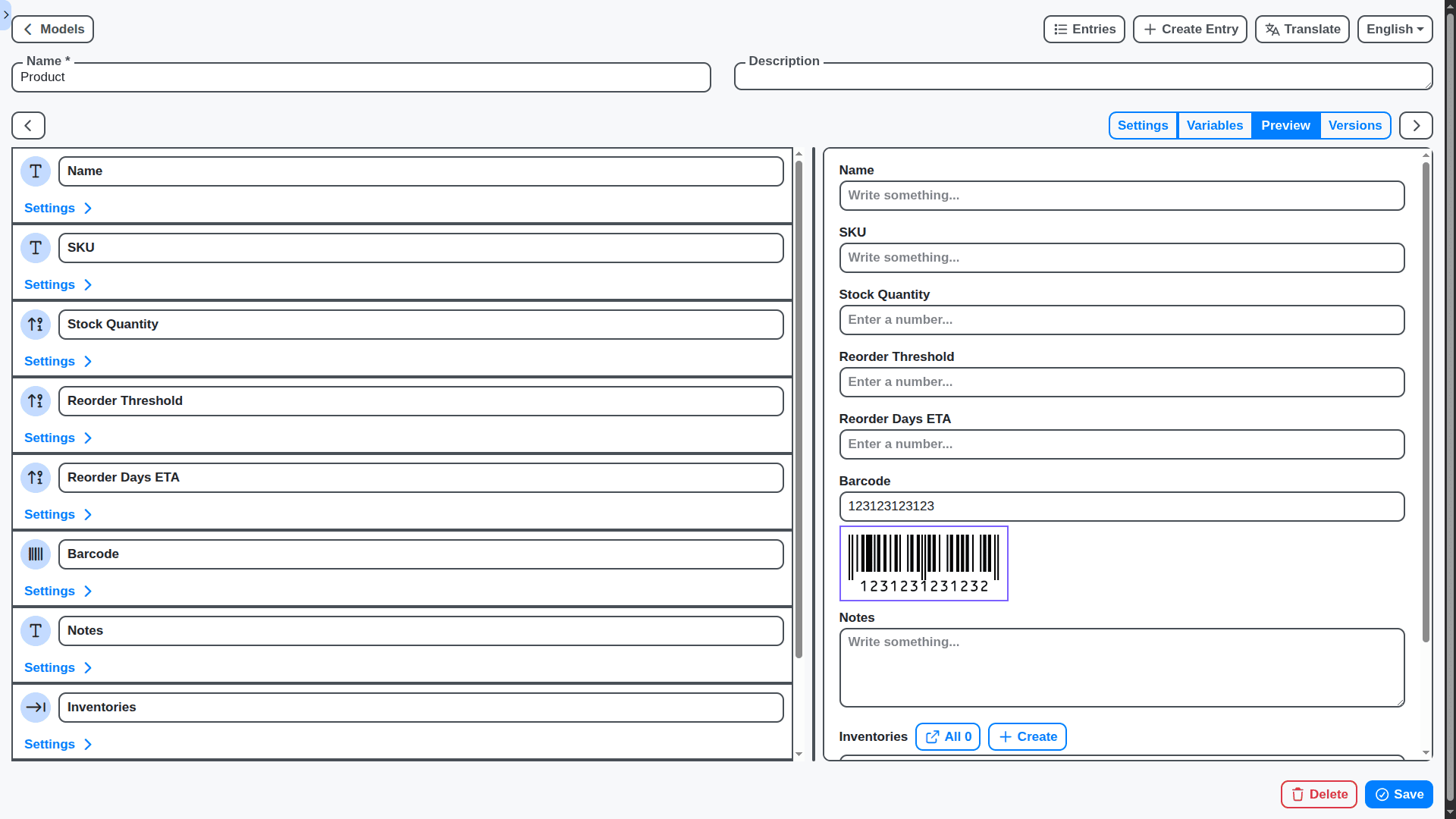Open the Translate dialog
Viewport: 1456px width, 819px height.
[1301, 29]
